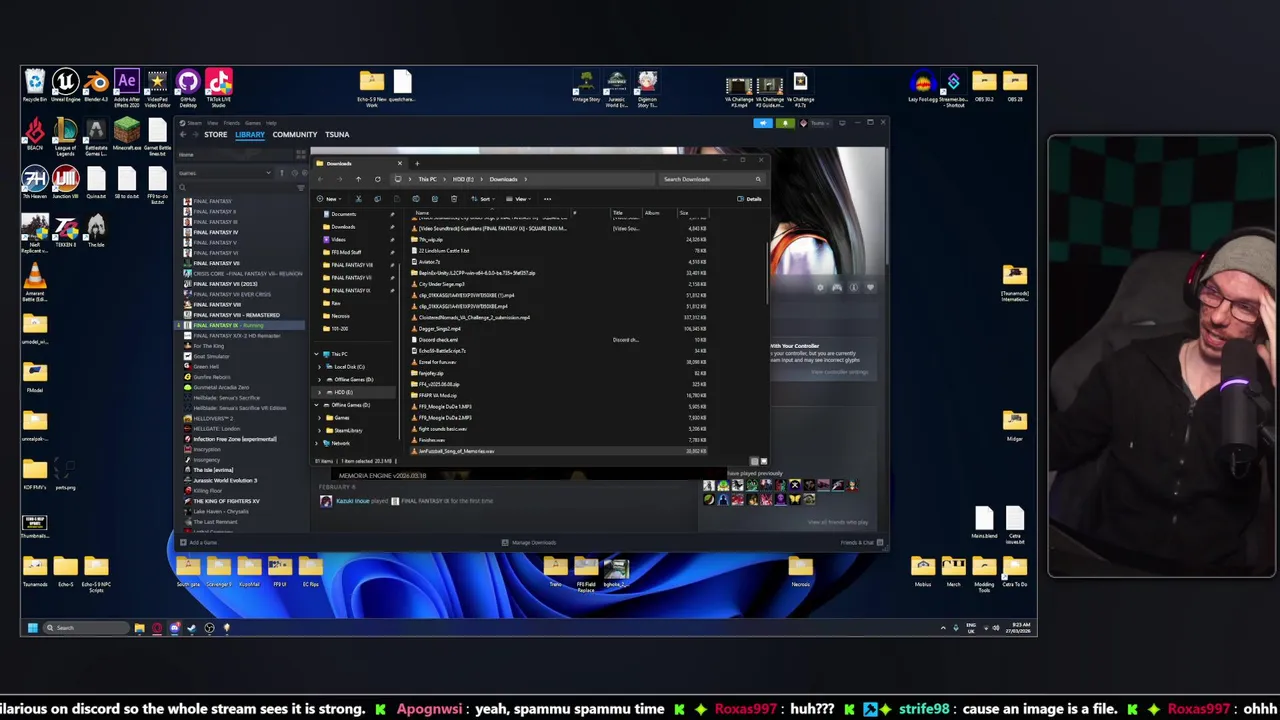Open the Steam collections grid icon next to Home
The width and height of the screenshot is (1280, 720).
coord(301,154)
